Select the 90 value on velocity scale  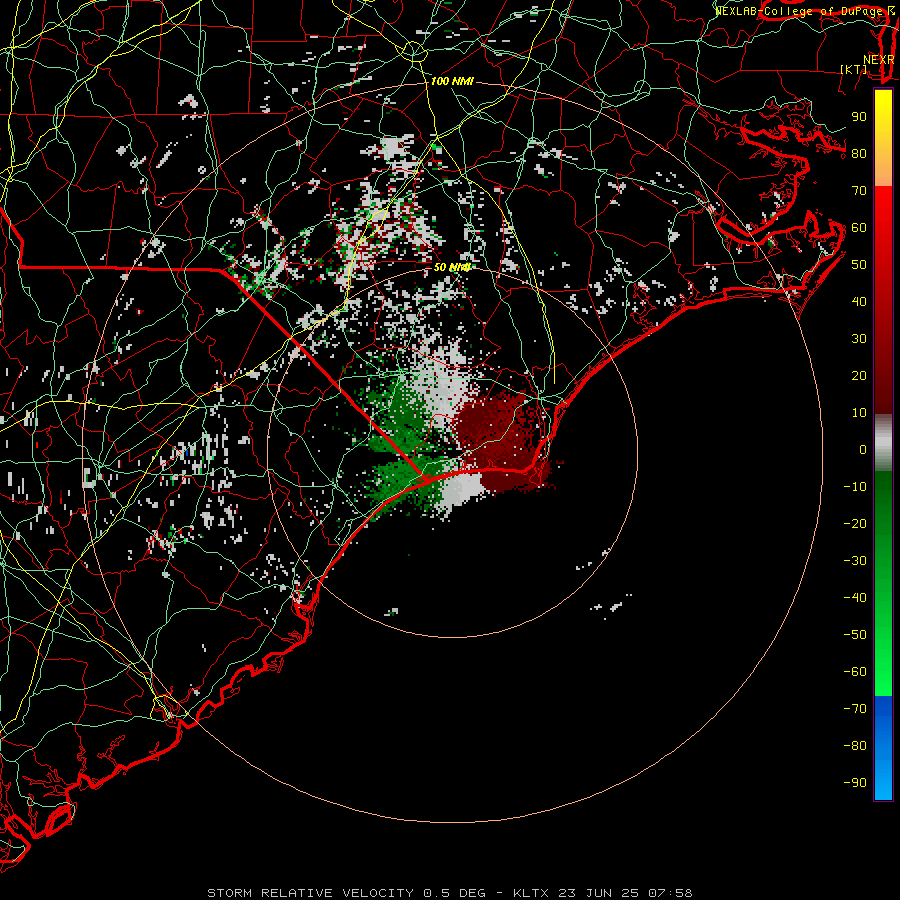point(859,117)
